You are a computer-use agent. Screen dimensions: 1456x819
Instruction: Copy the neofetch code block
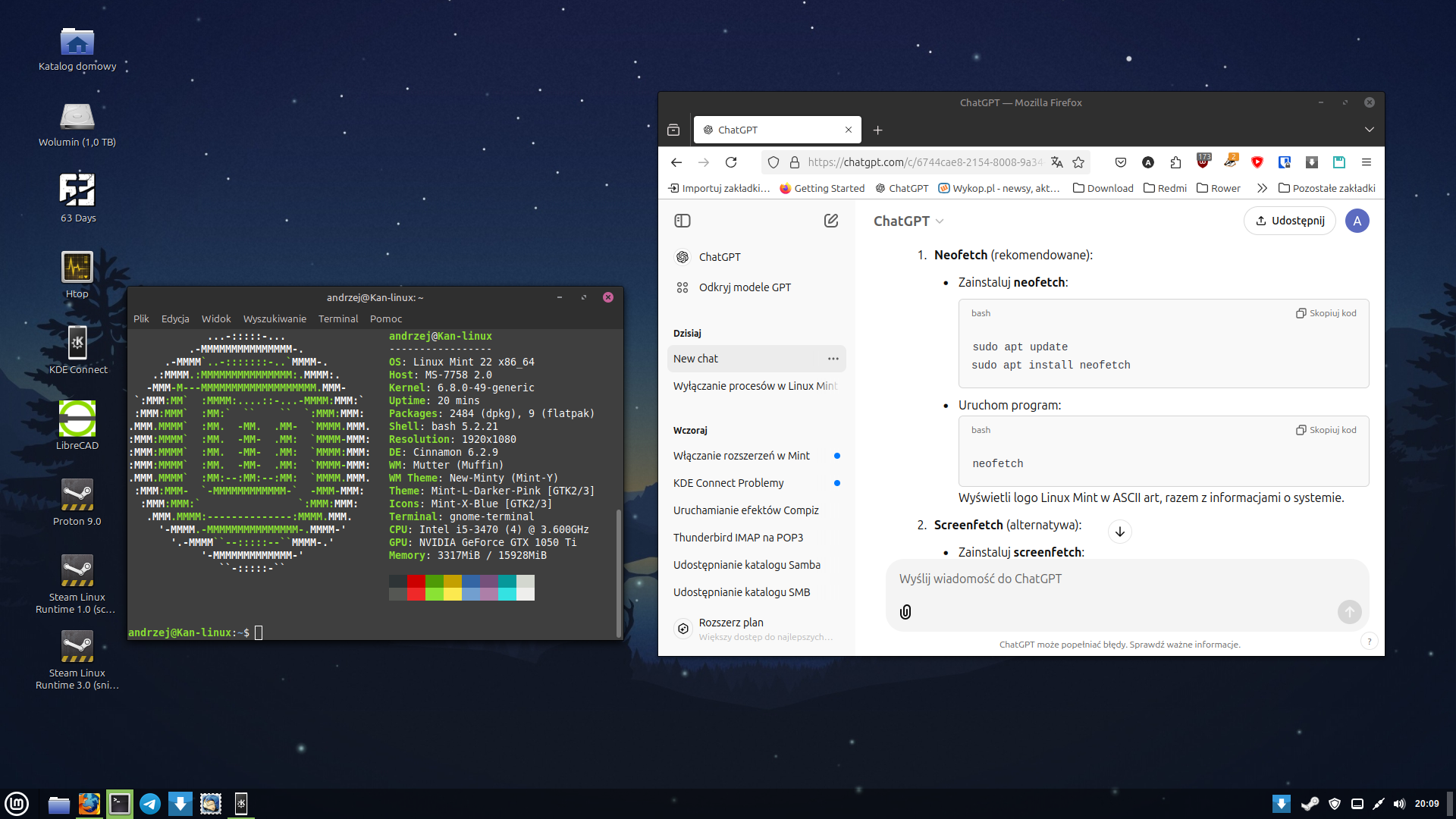1326,430
